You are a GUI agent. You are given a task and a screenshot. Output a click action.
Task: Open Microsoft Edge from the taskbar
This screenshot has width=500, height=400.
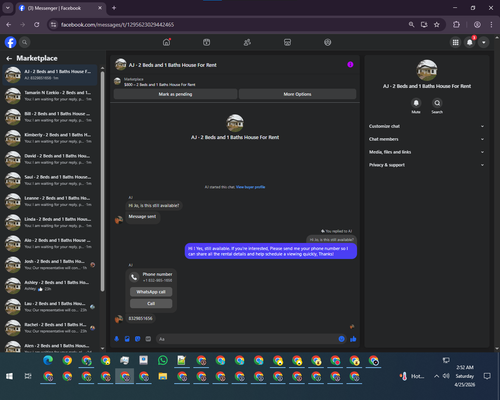click(48, 360)
